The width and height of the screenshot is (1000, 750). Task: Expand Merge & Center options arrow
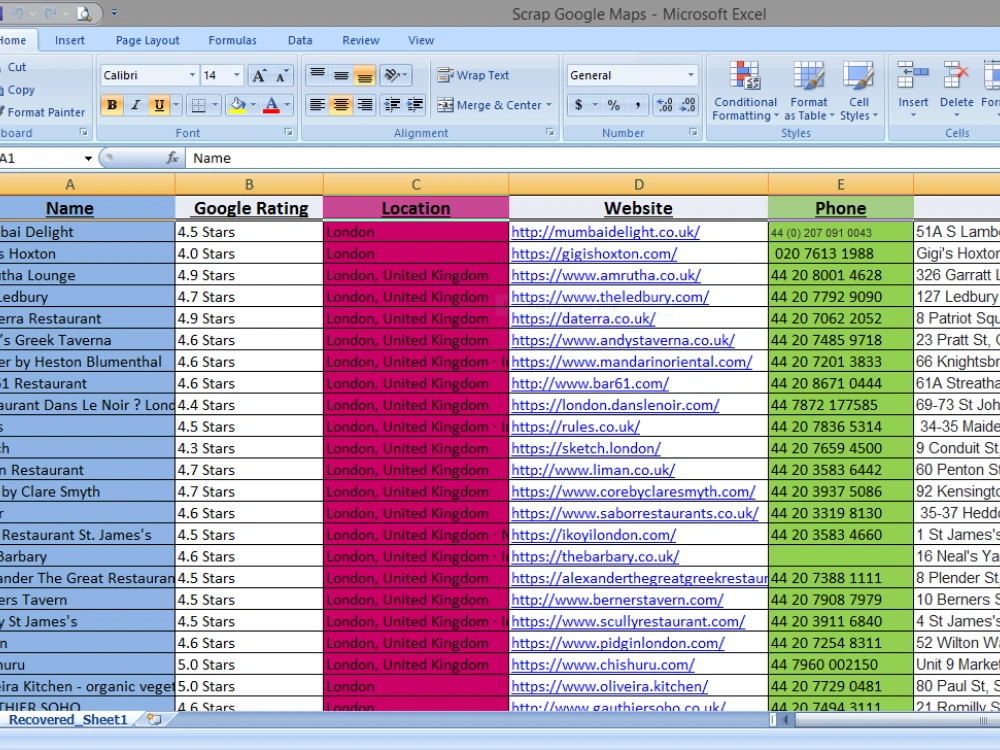pos(548,105)
